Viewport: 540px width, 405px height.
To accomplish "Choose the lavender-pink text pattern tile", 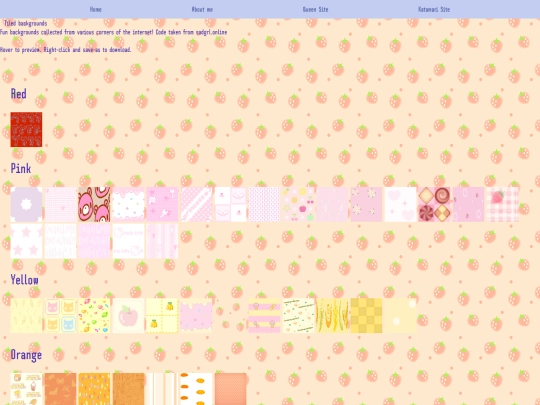I will click(x=94, y=241).
